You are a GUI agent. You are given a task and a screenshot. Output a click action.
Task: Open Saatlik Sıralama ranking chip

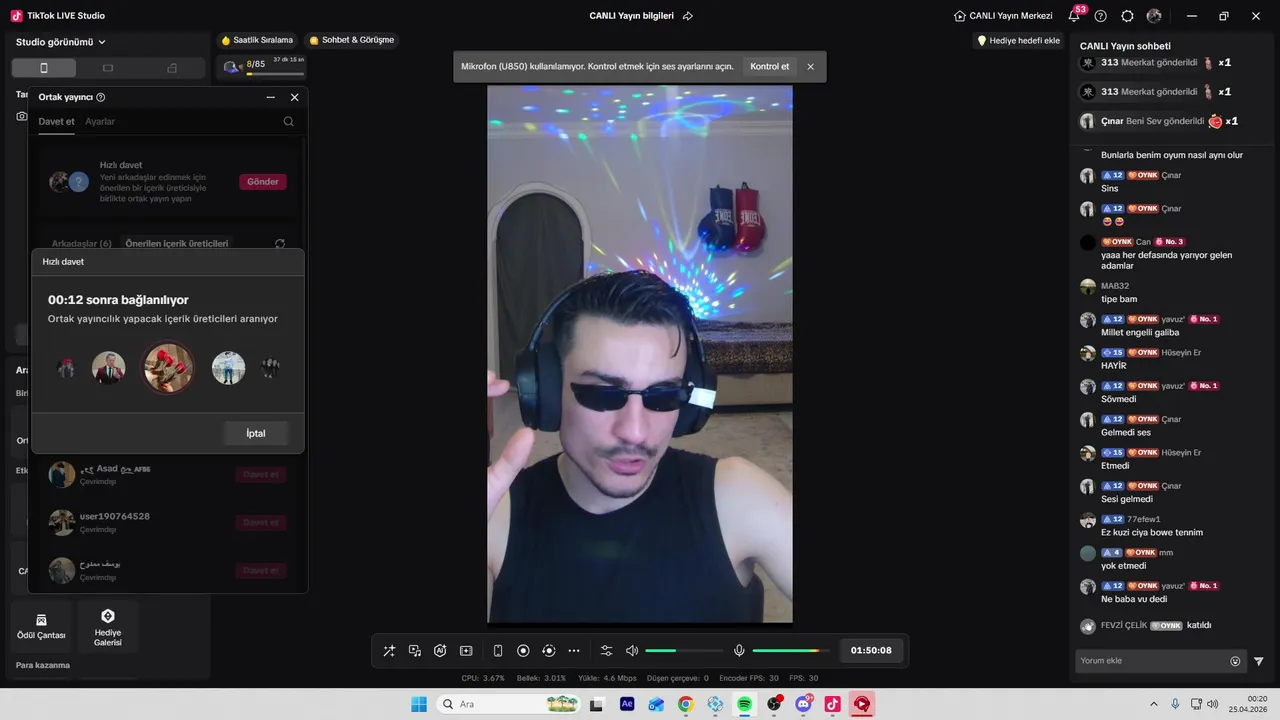click(257, 40)
